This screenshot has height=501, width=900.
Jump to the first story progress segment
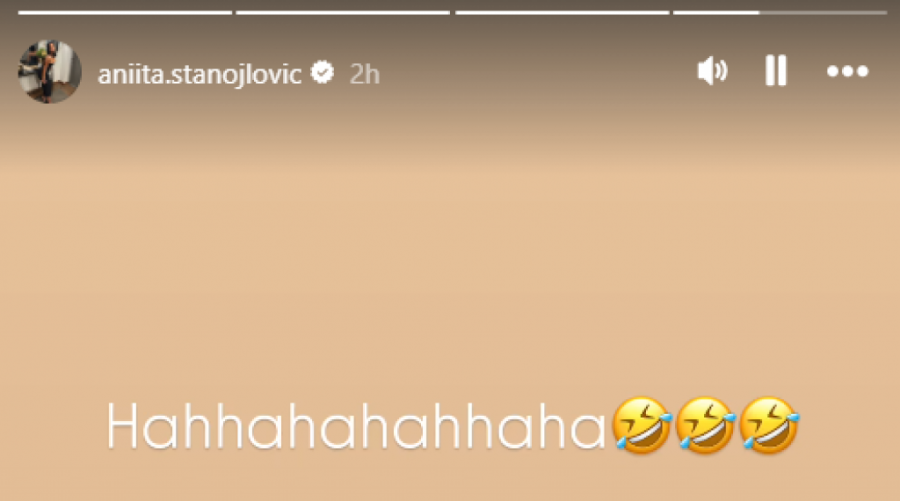pos(124,12)
